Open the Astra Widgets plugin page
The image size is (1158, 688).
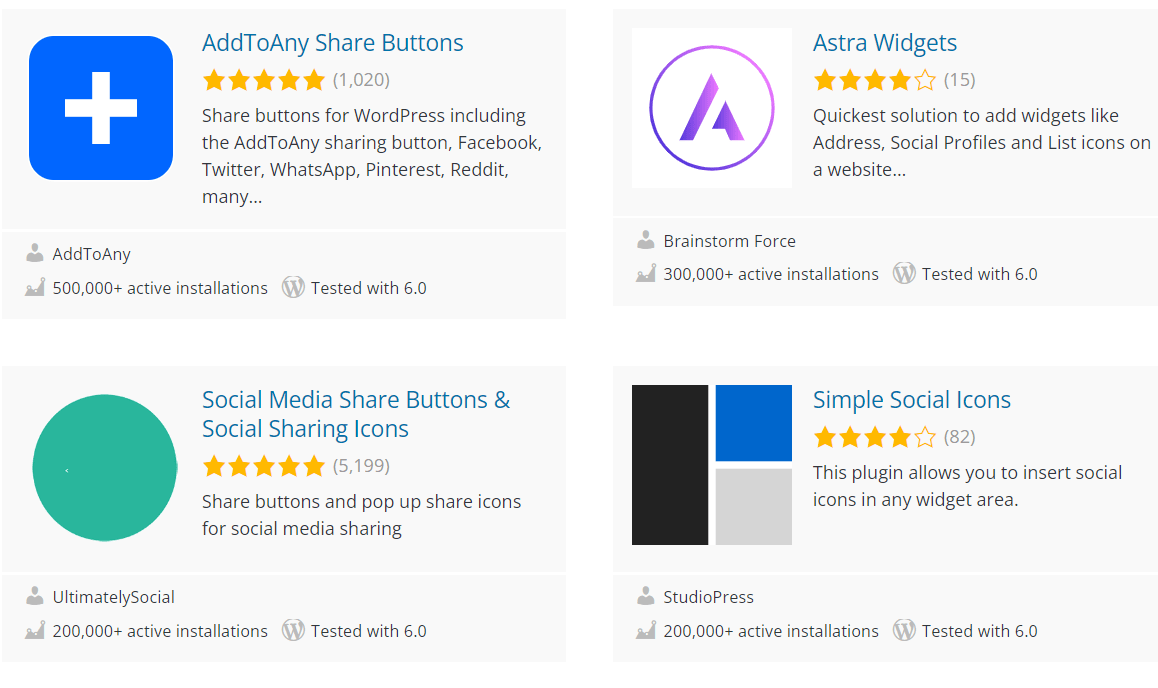pyautogui.click(x=885, y=42)
